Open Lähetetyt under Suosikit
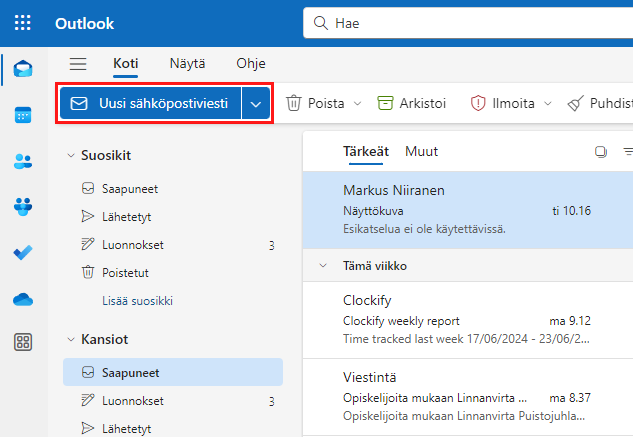This screenshot has width=633, height=437. (x=173, y=217)
